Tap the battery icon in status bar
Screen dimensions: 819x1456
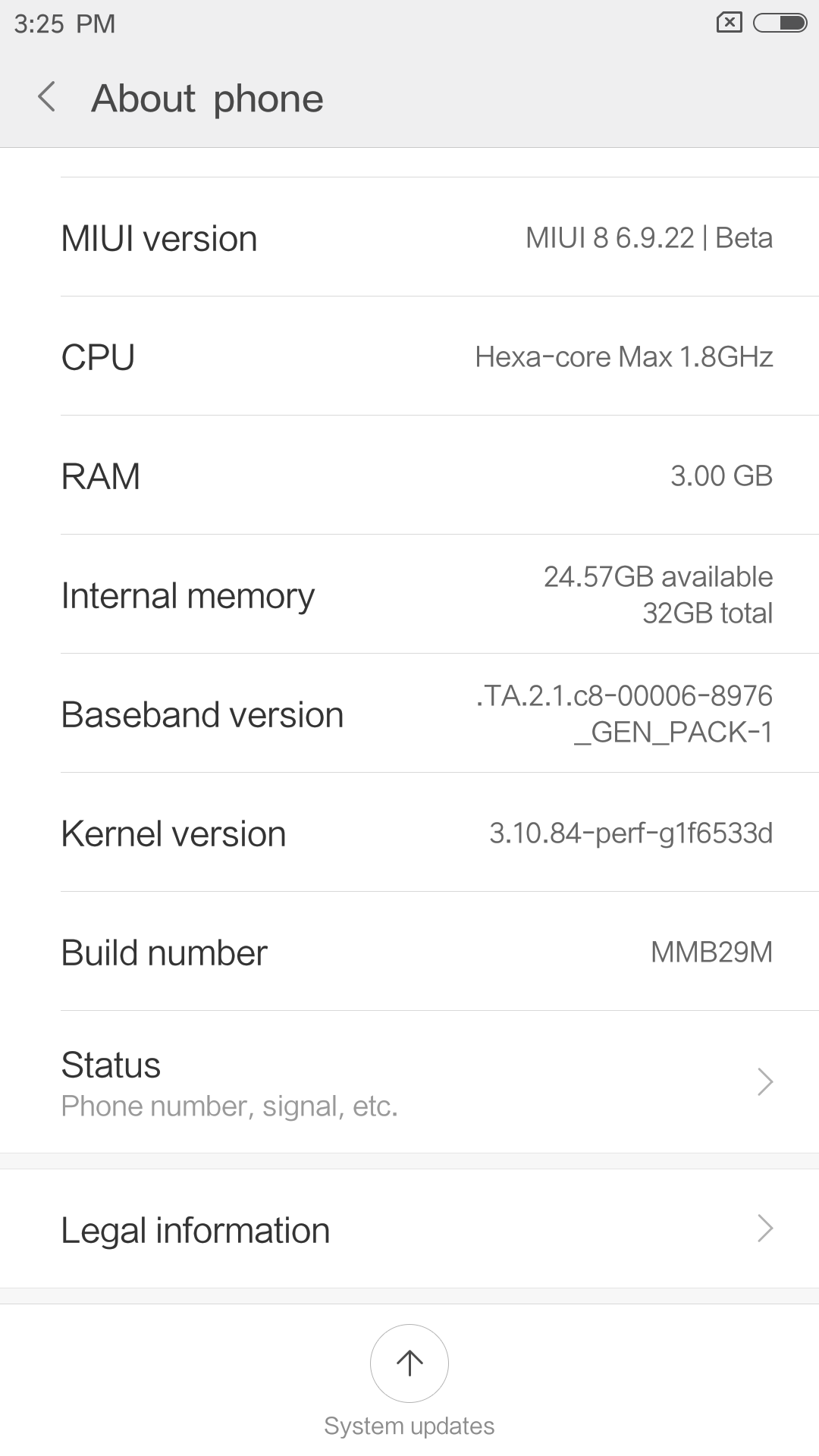pos(780,24)
